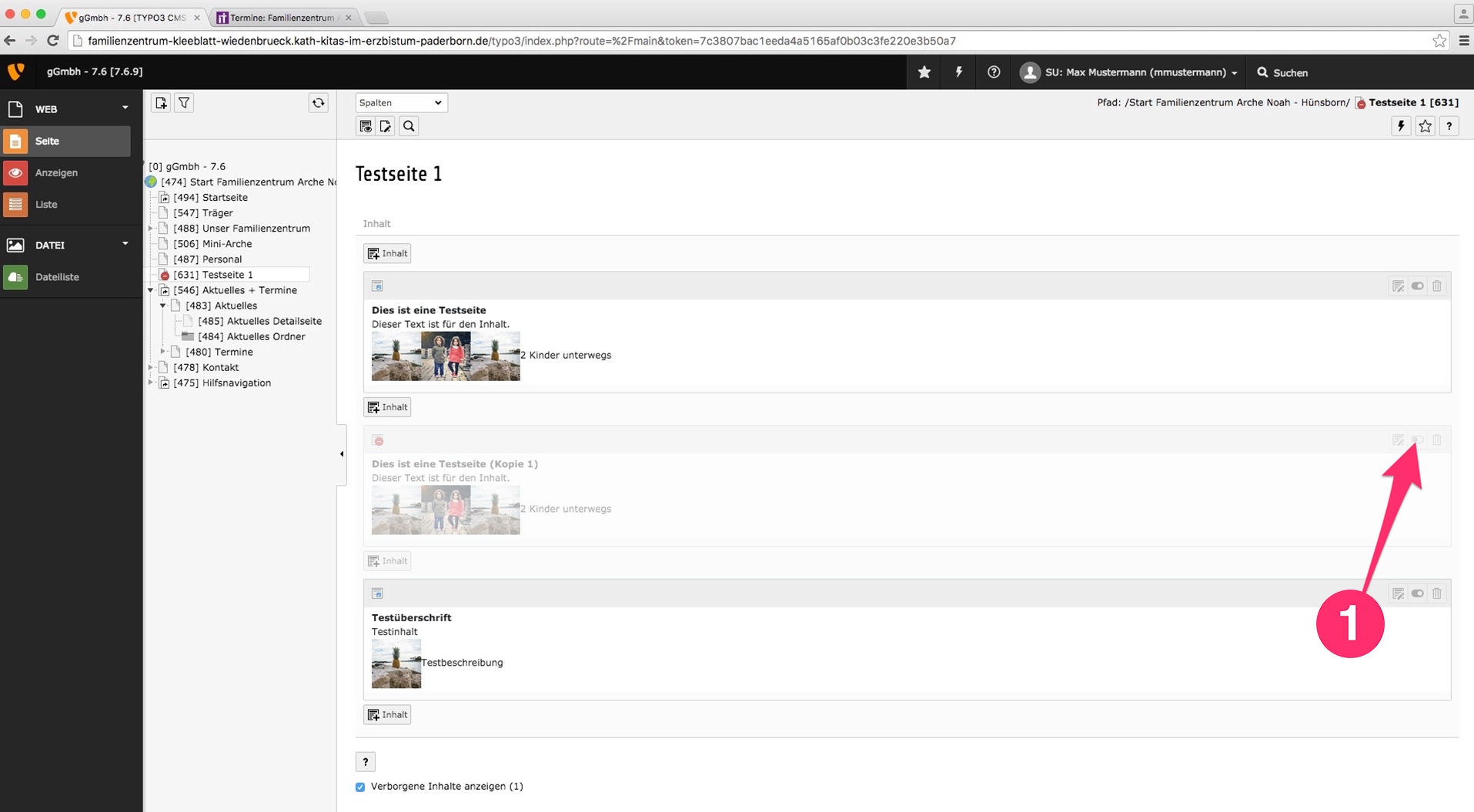Click the new page icon in page tree toolbar
Image resolution: width=1474 pixels, height=812 pixels.
[x=161, y=103]
